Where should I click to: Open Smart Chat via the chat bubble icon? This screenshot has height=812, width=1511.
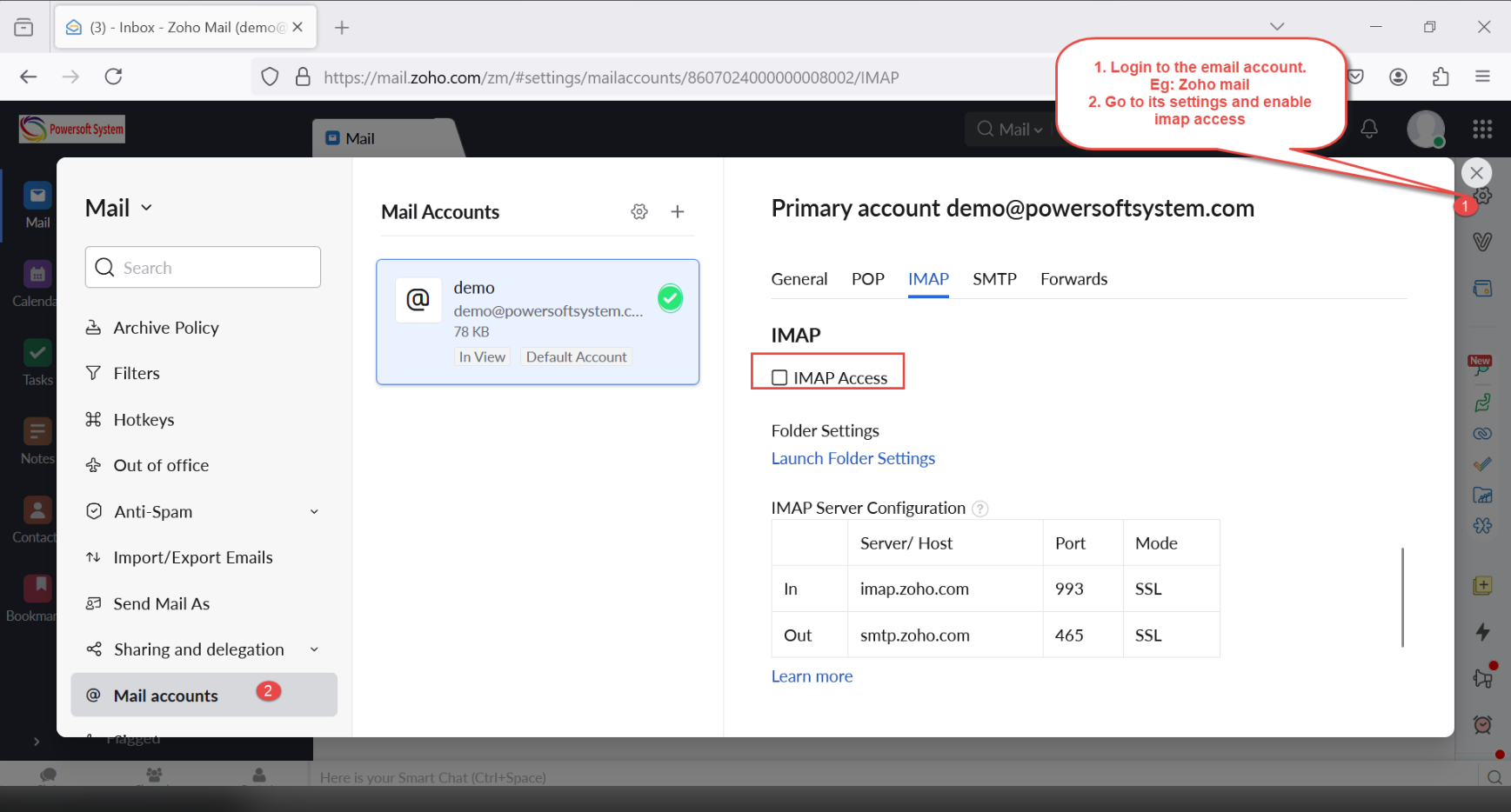point(48,775)
